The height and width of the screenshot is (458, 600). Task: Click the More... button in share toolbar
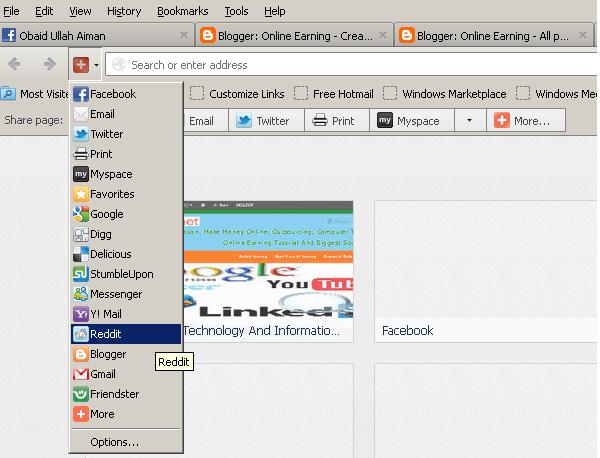click(x=526, y=121)
